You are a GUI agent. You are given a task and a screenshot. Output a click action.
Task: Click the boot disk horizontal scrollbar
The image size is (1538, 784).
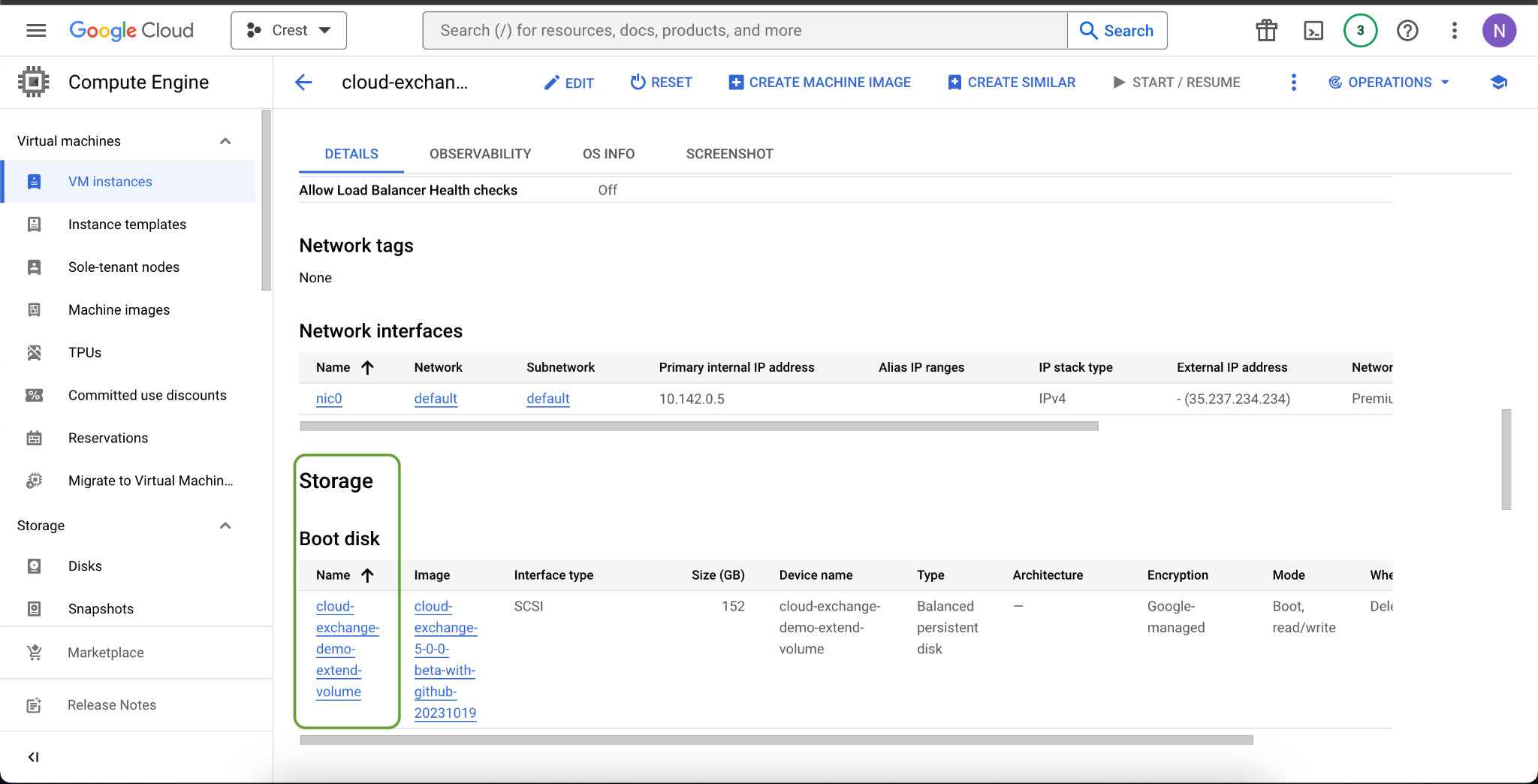pyautogui.click(x=777, y=740)
